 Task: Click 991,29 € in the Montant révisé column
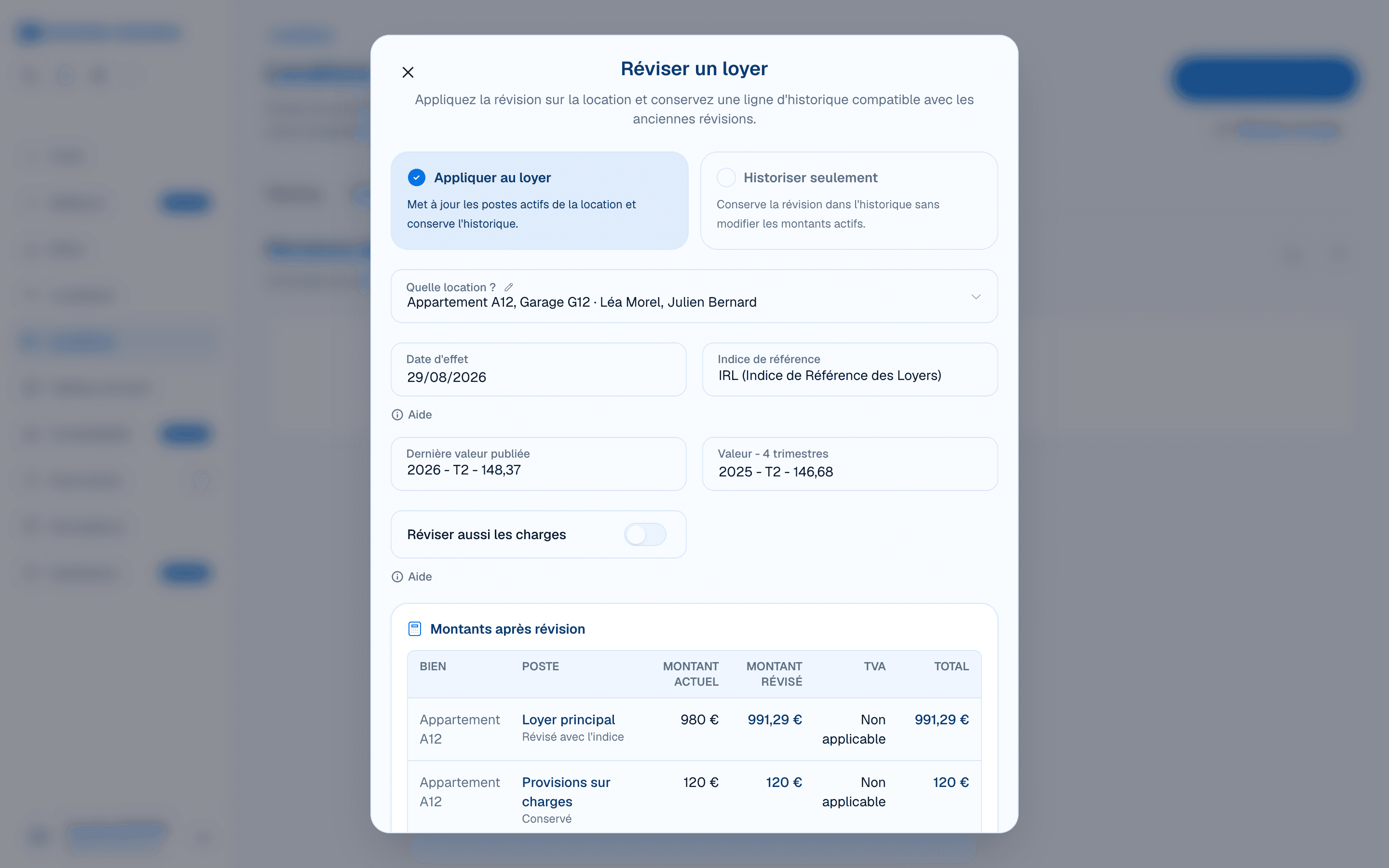(x=775, y=720)
